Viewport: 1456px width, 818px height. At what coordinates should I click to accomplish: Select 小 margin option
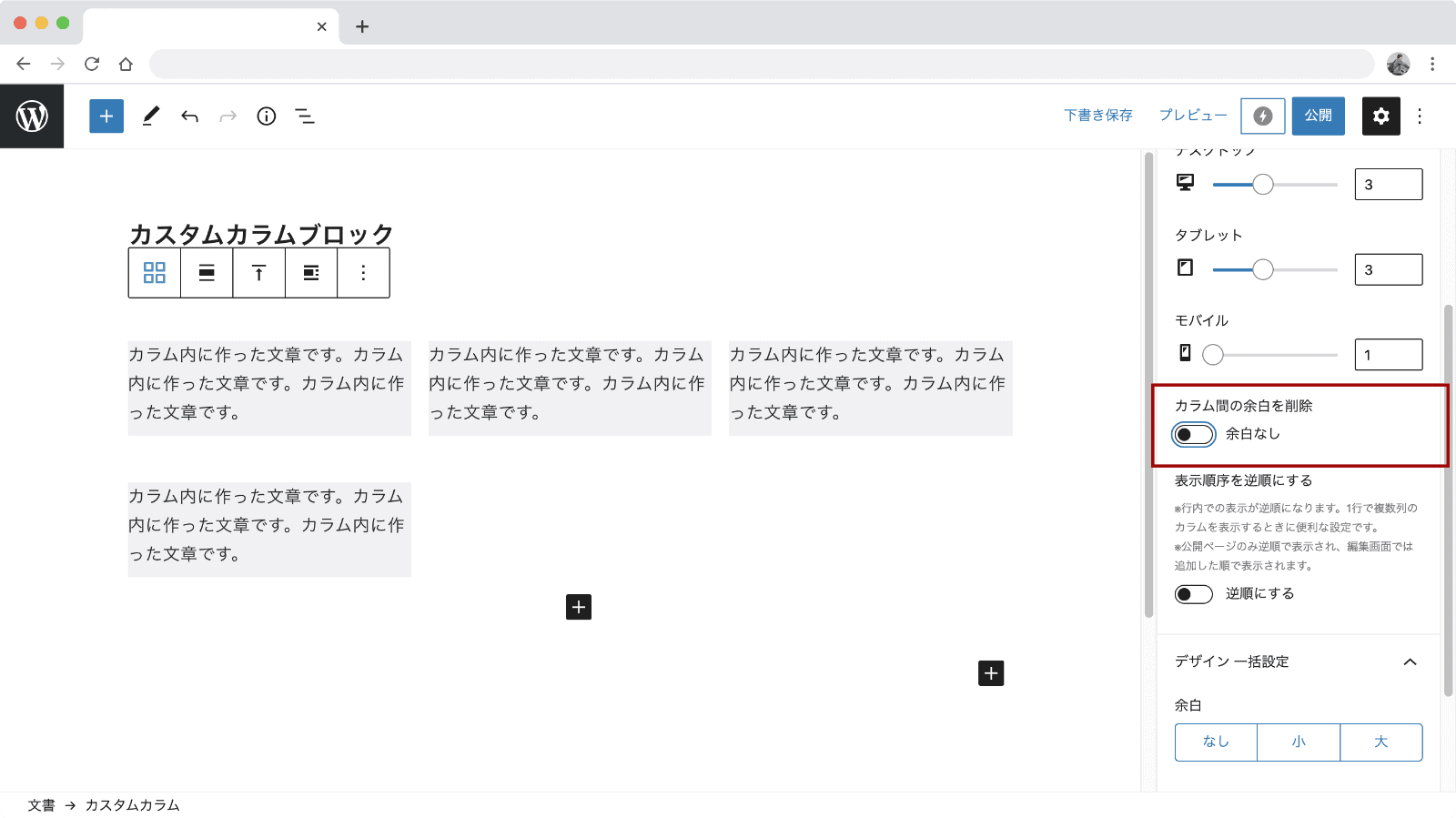(x=1299, y=742)
